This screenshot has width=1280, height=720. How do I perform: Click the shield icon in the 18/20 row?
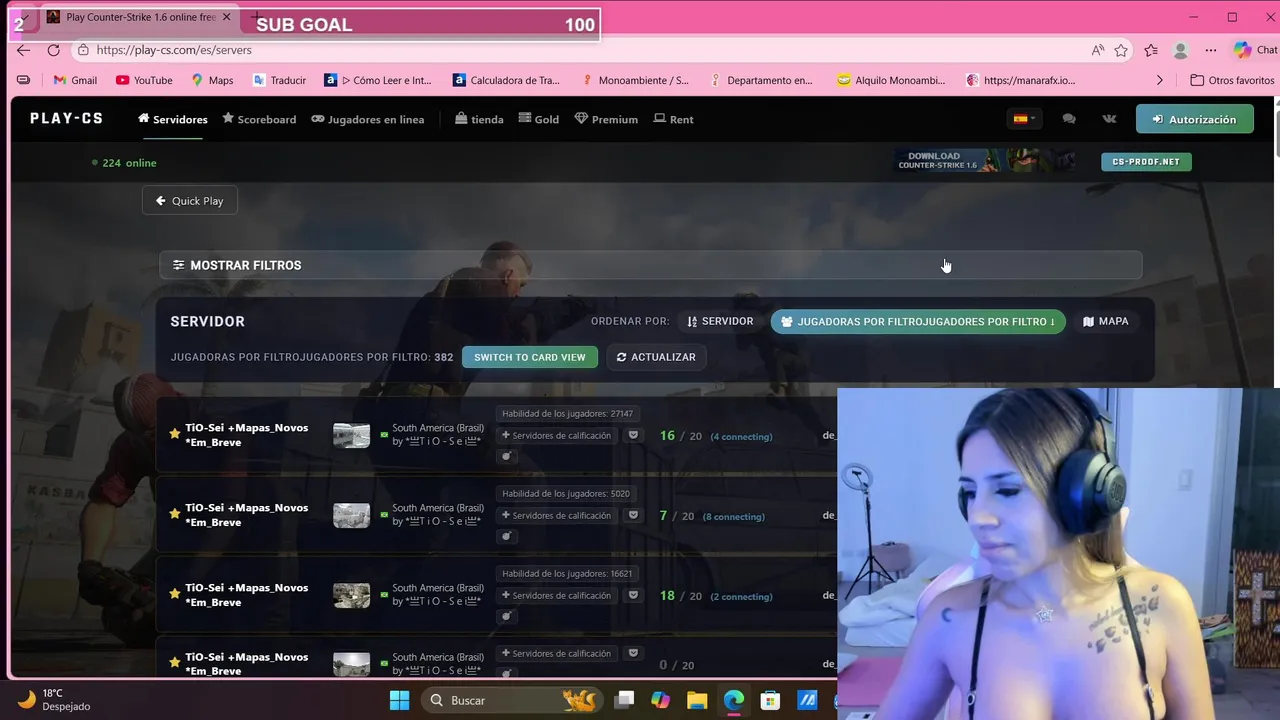pos(632,596)
